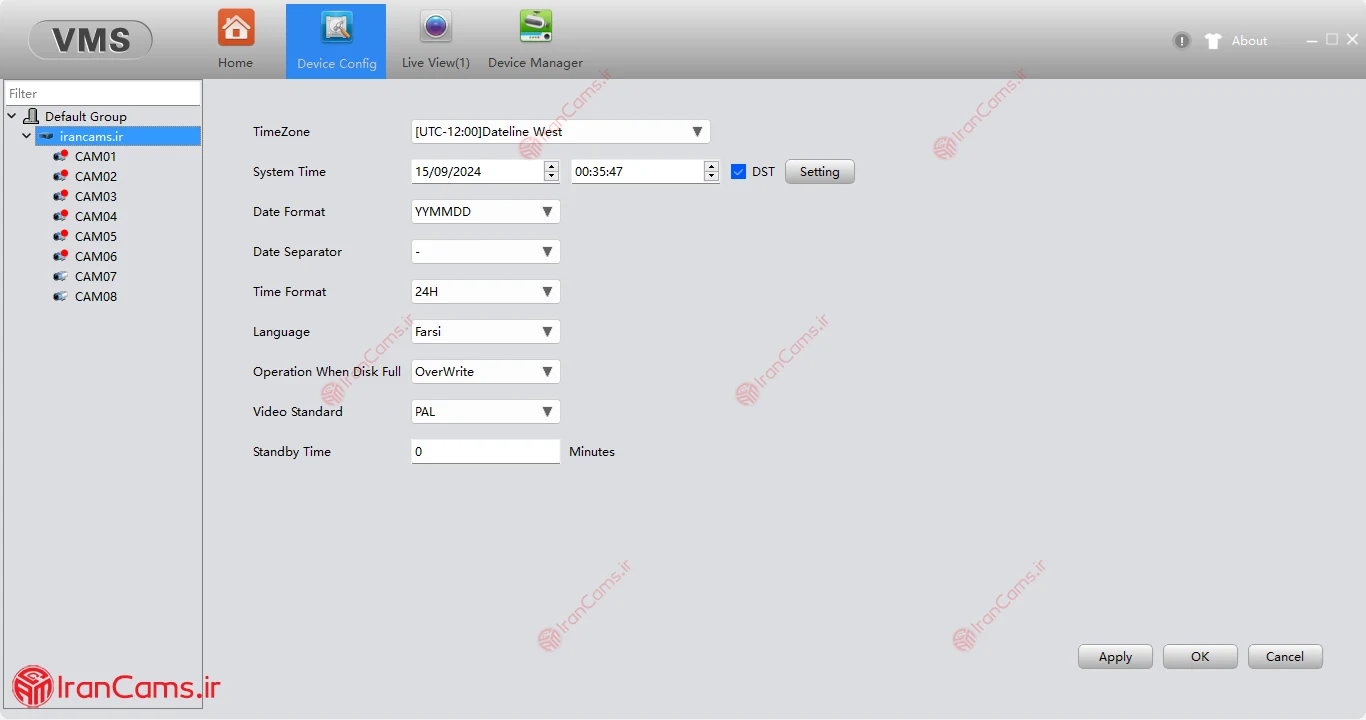Open the Device Manager icon
Viewport: 1366px width, 720px height.
[535, 27]
